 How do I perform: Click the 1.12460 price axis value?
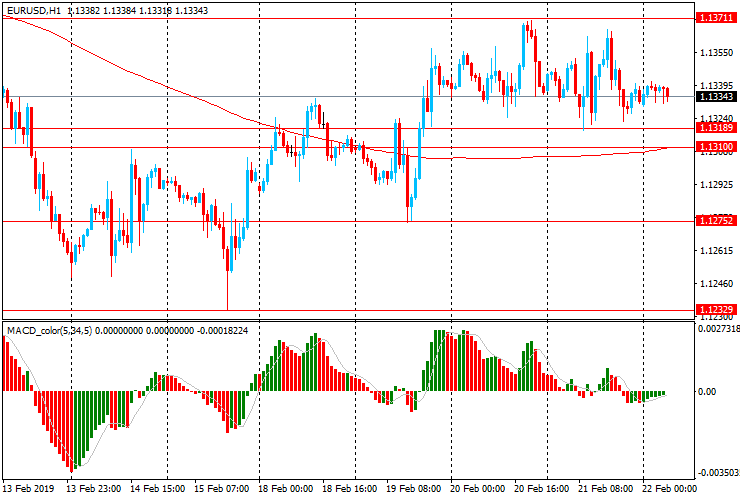pyautogui.click(x=716, y=283)
